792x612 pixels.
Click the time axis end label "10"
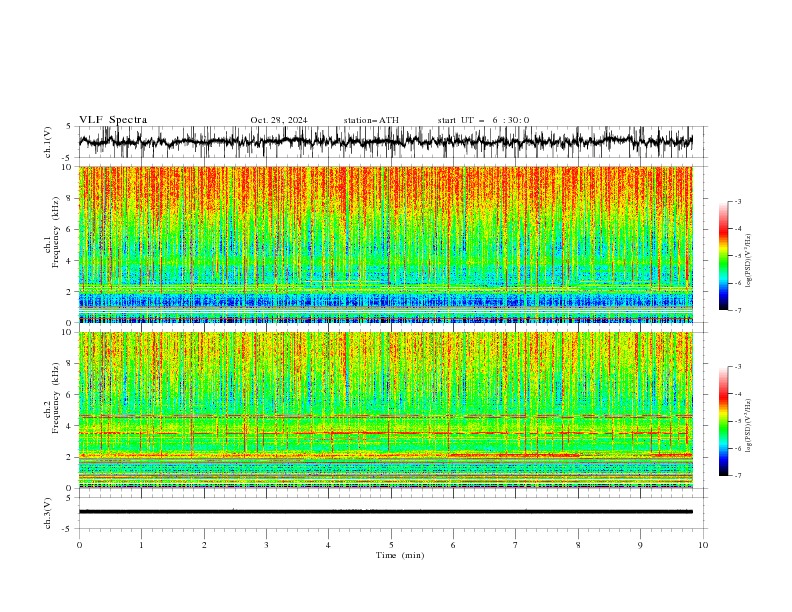tap(703, 545)
